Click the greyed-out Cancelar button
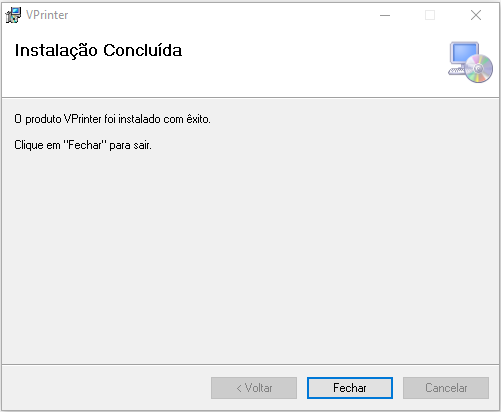The width and height of the screenshot is (501, 412). (x=446, y=388)
